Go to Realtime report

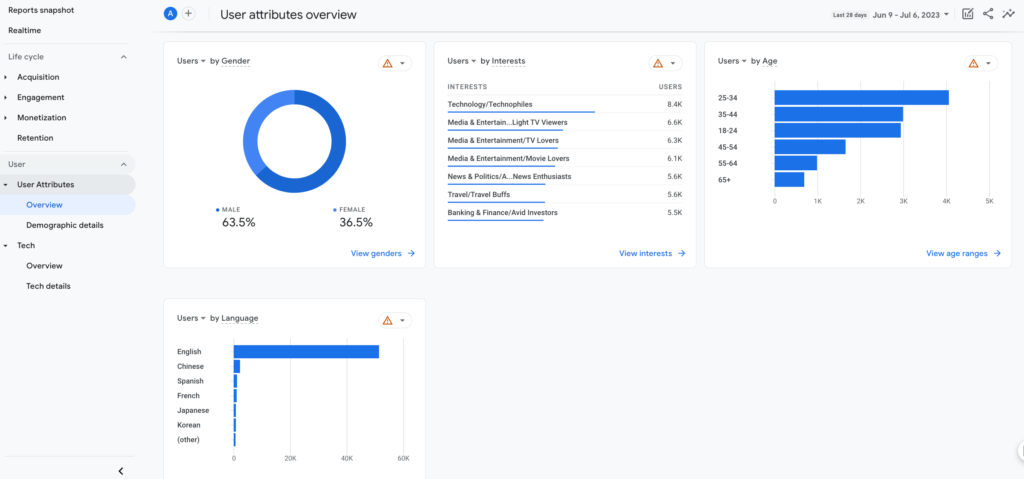[x=23, y=30]
